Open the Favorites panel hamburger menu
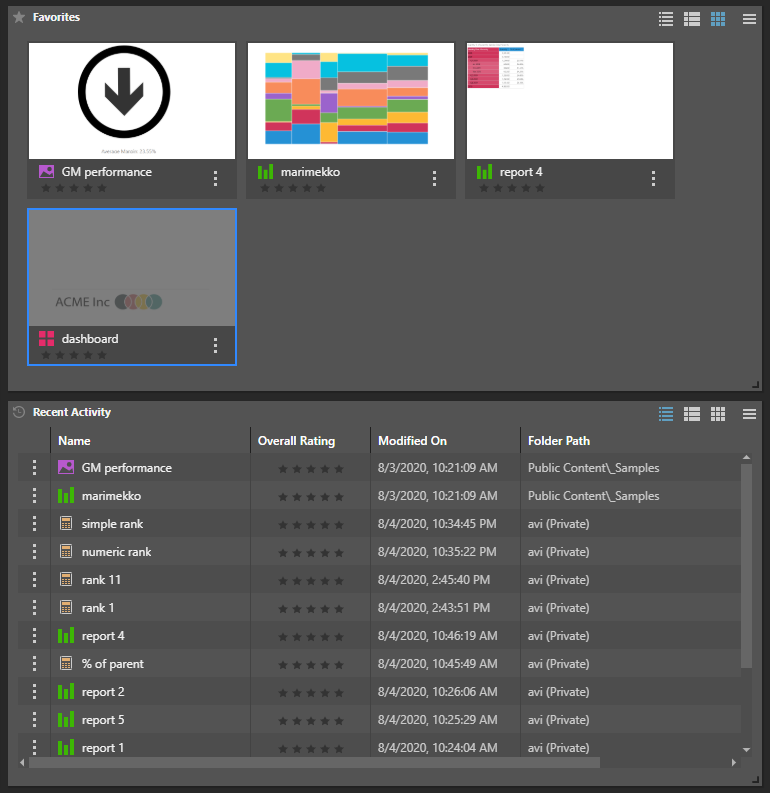Viewport: 770px width, 793px height. point(749,18)
